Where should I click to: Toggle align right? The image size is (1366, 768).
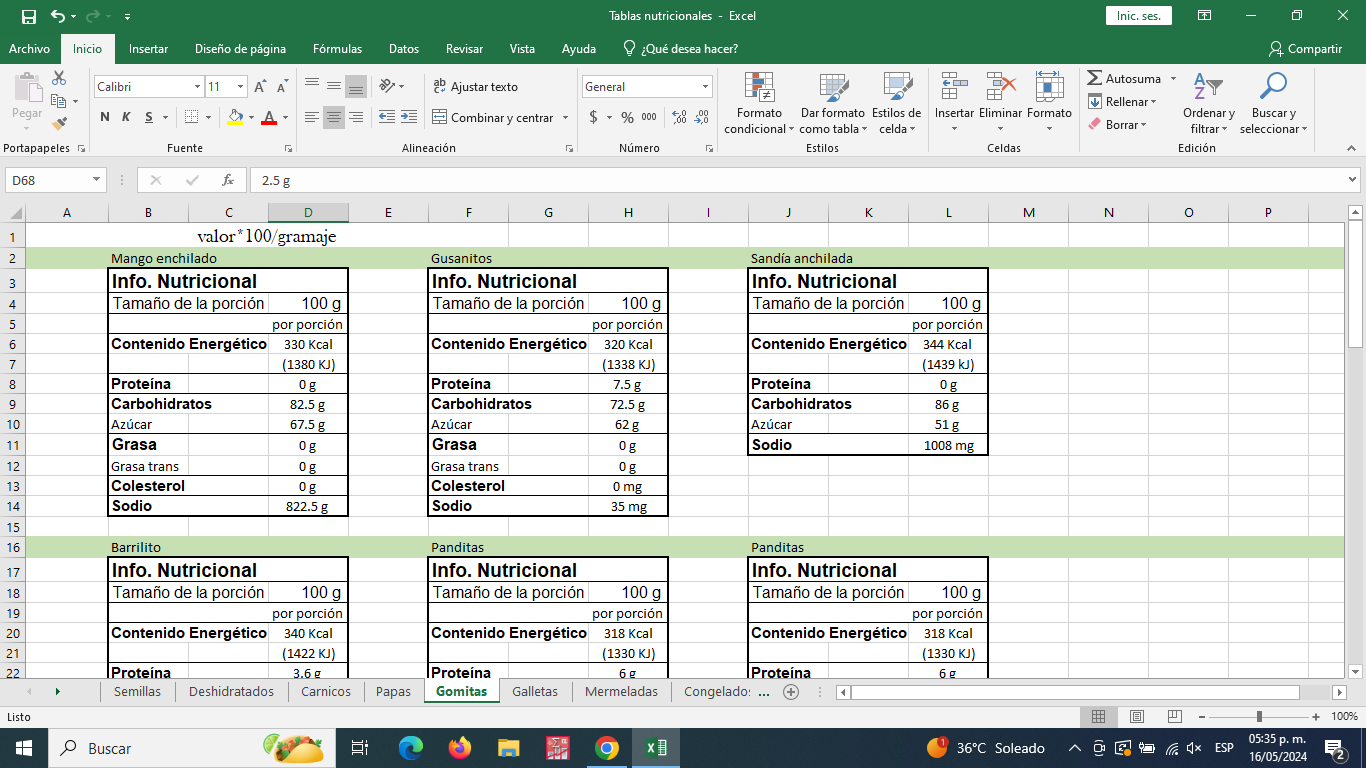[356, 117]
